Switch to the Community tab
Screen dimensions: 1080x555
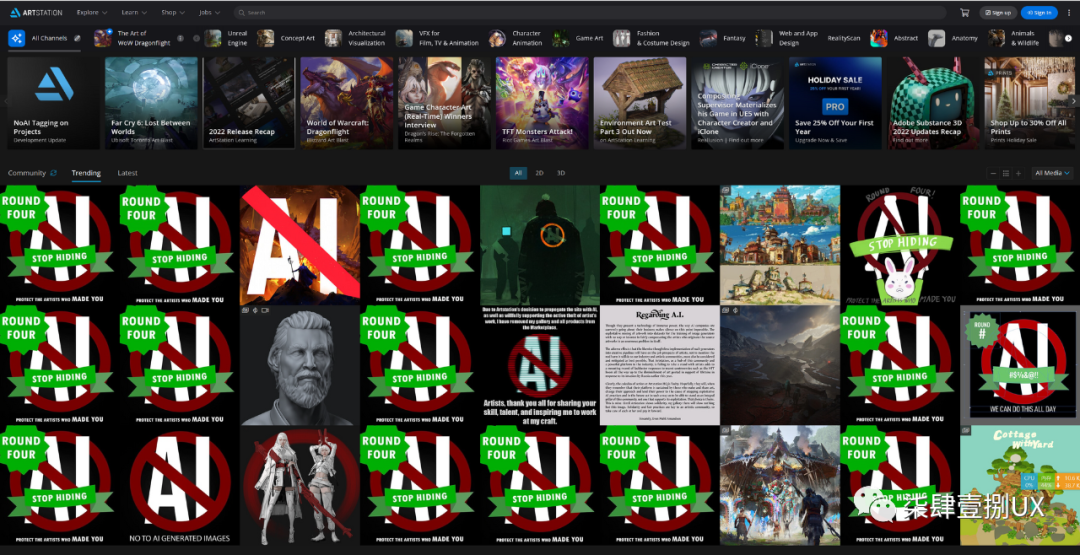[x=27, y=173]
